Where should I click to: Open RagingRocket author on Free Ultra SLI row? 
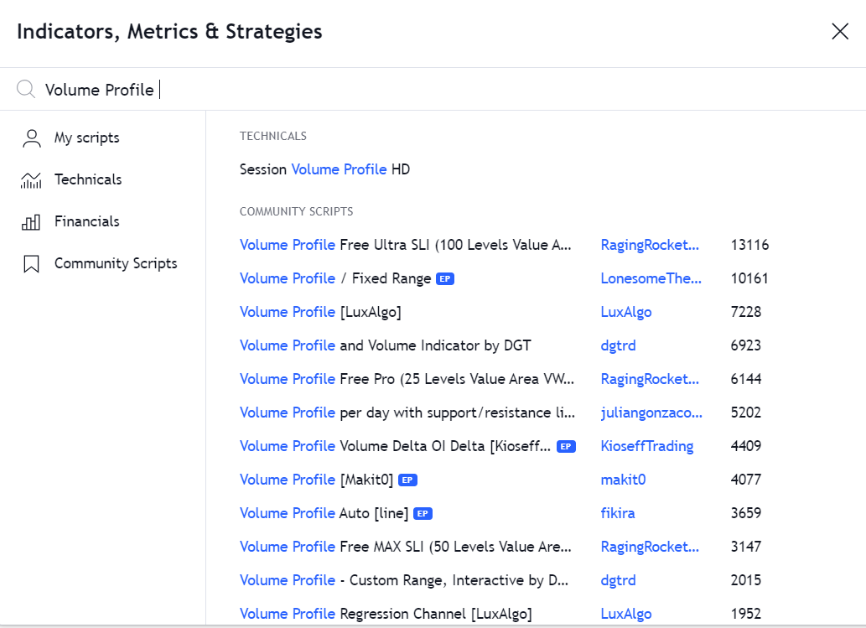[x=650, y=245]
